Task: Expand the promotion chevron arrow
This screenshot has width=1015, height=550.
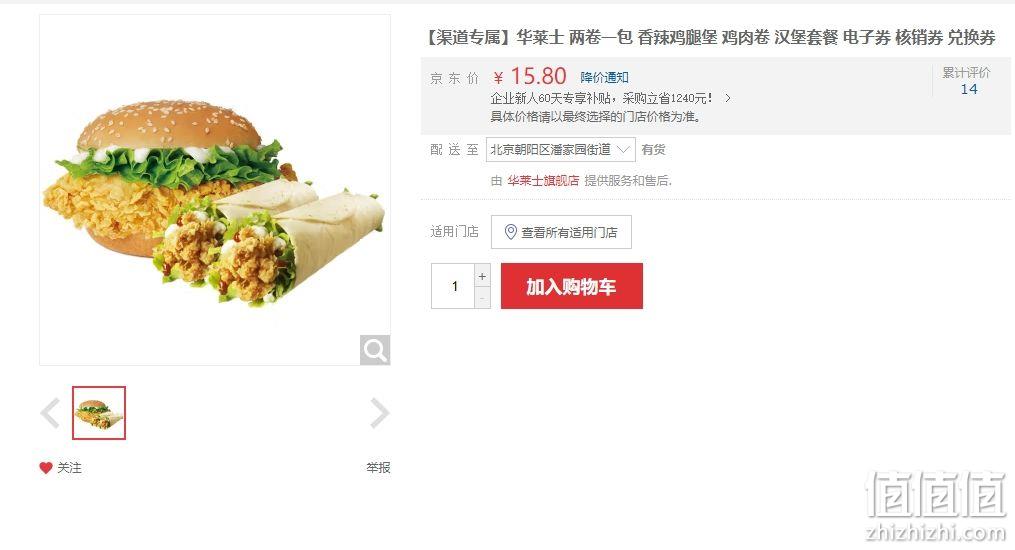Action: (x=728, y=98)
